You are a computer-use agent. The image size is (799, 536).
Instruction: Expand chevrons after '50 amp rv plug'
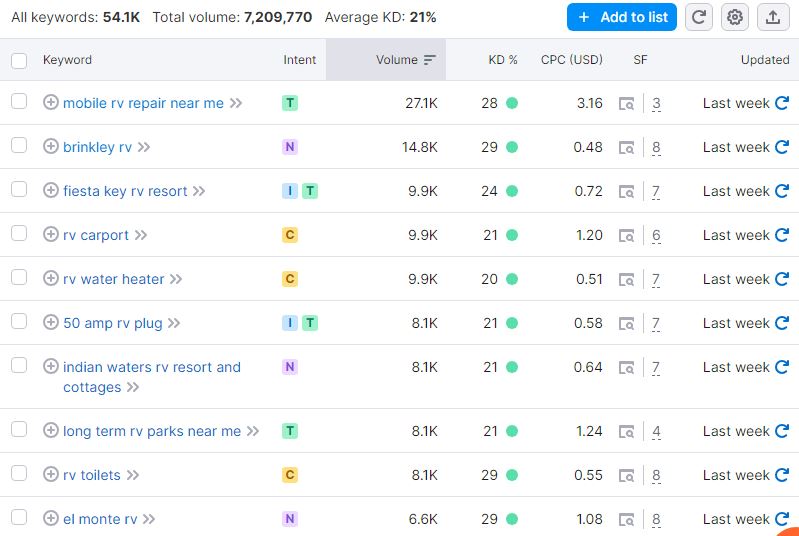click(x=174, y=323)
